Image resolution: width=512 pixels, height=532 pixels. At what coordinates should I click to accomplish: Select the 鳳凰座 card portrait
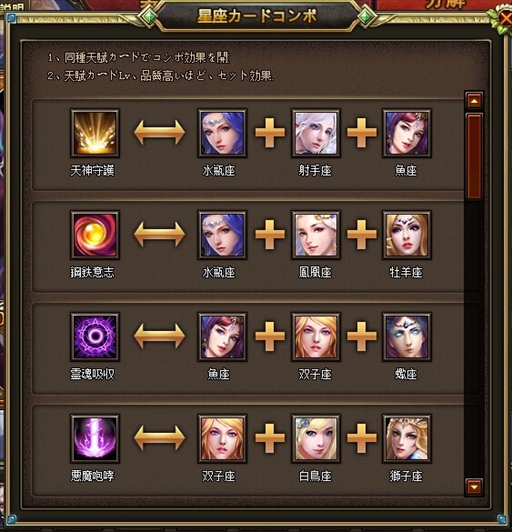point(316,235)
